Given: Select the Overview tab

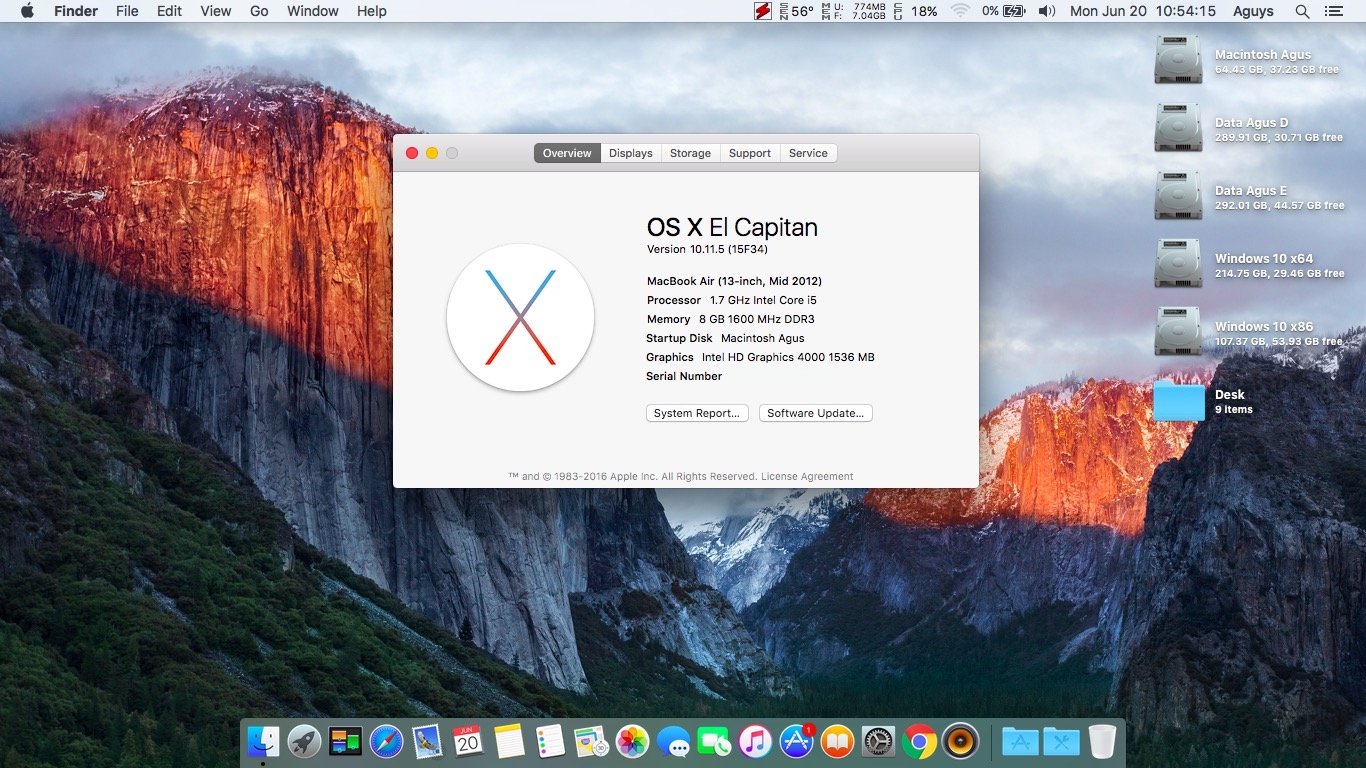Looking at the screenshot, I should point(567,153).
